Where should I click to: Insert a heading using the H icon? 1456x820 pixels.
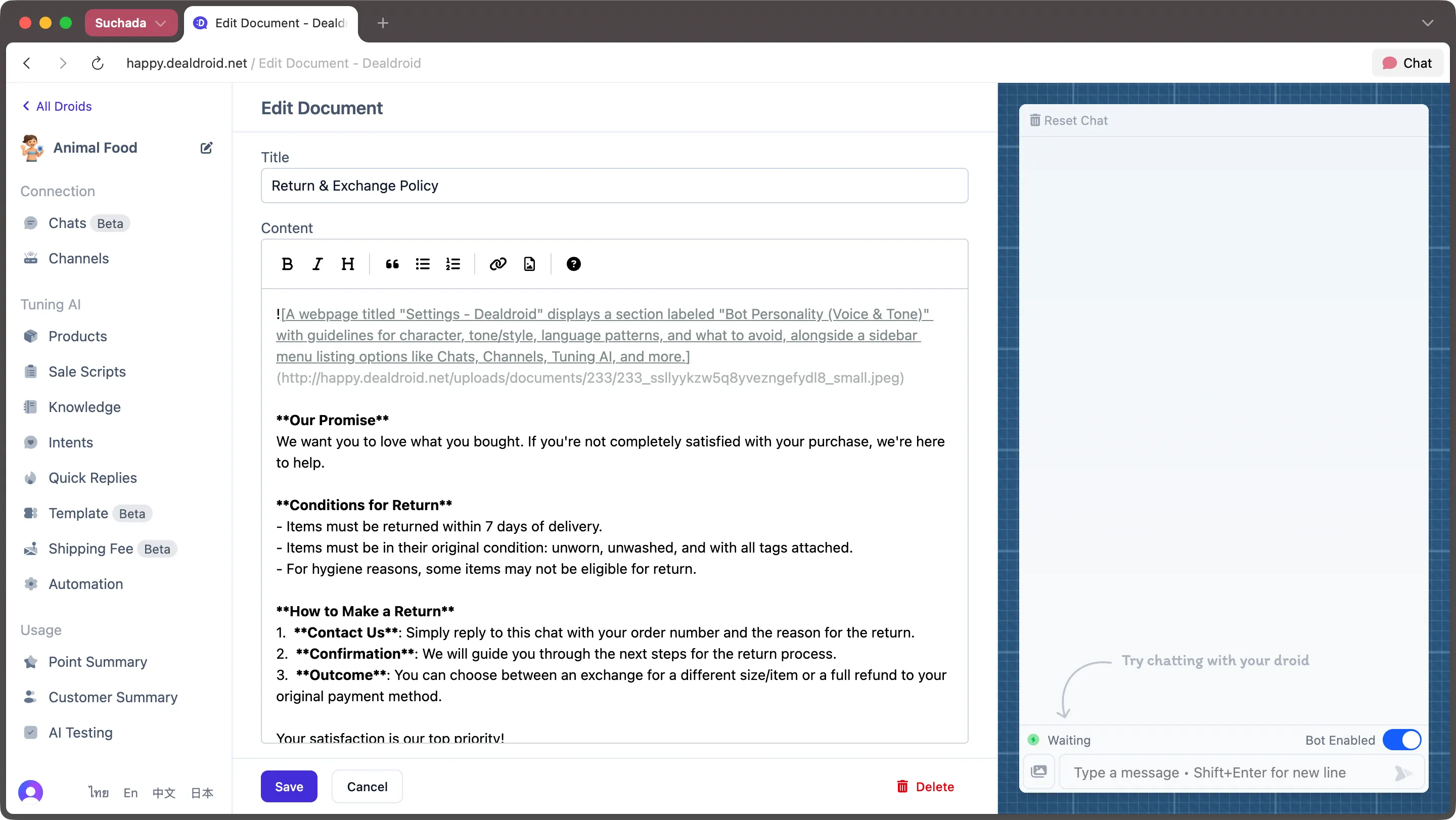[348, 264]
